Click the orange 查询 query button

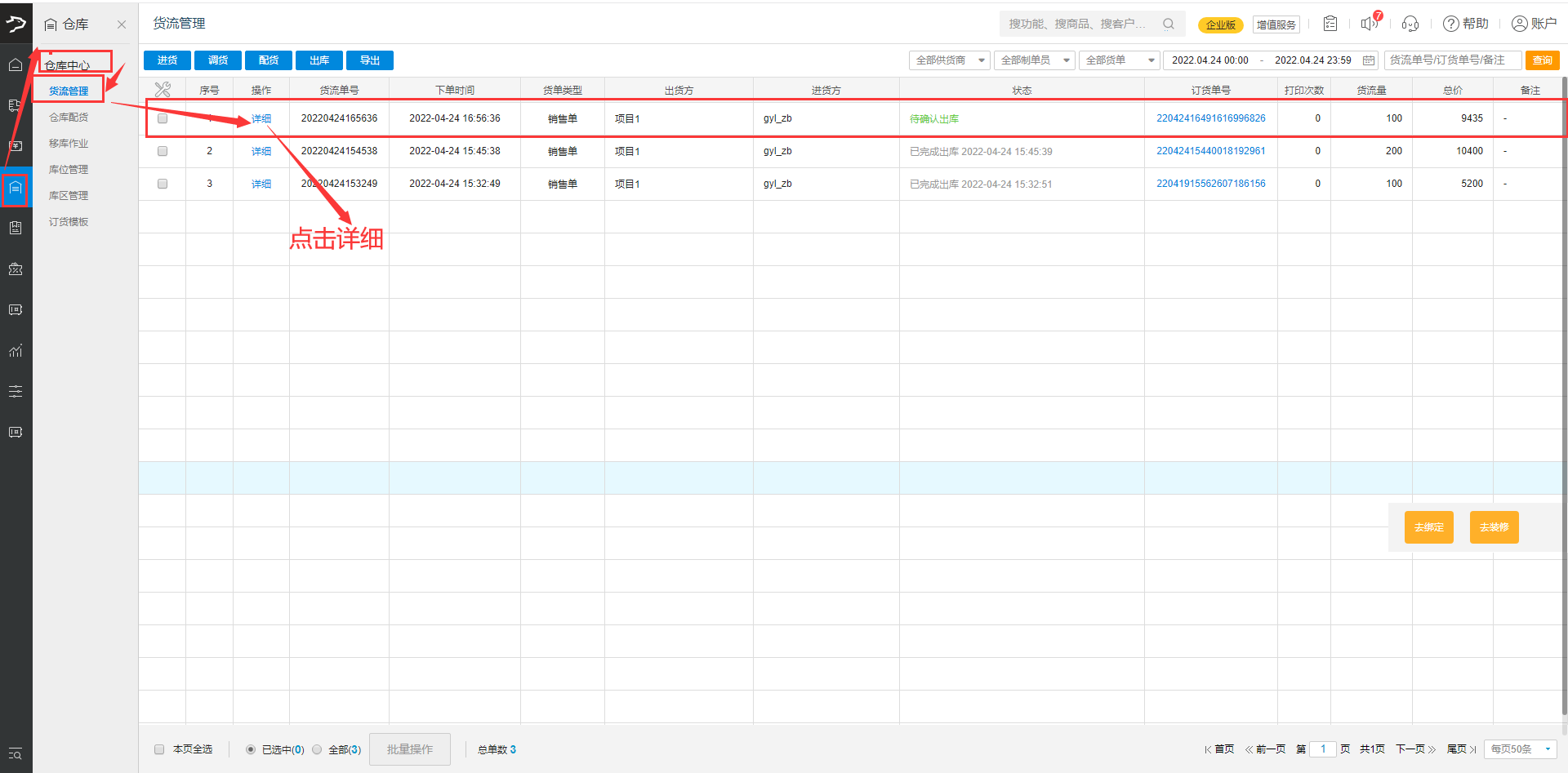point(1543,60)
